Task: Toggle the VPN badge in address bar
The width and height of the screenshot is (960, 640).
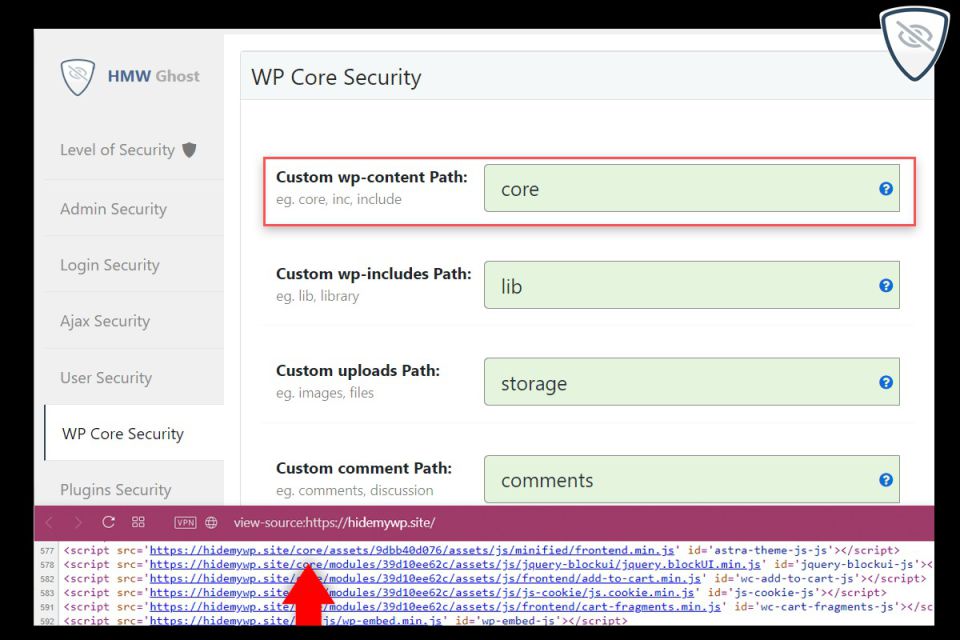Action: (x=185, y=522)
